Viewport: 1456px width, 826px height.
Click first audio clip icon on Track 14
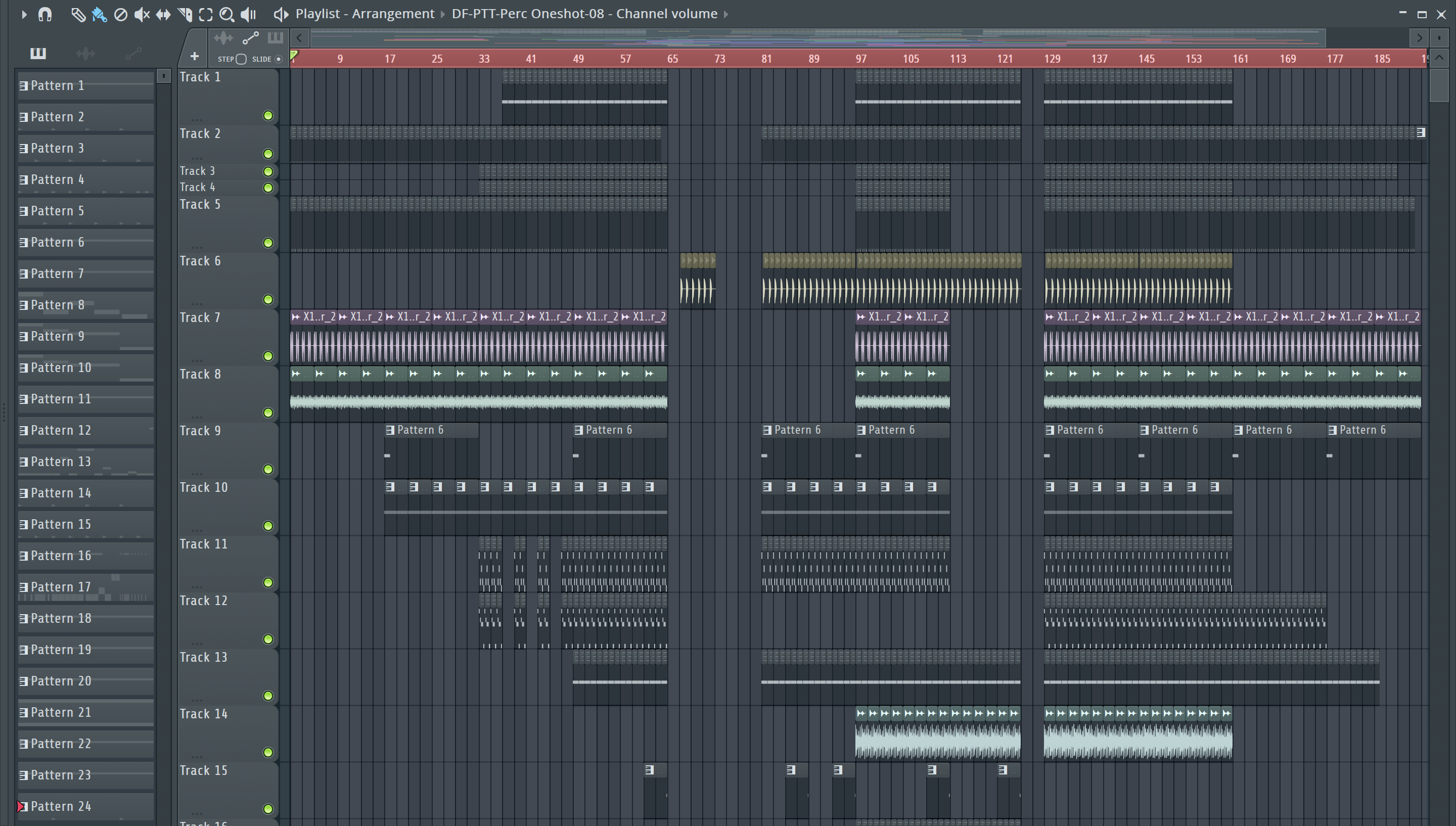[x=861, y=713]
